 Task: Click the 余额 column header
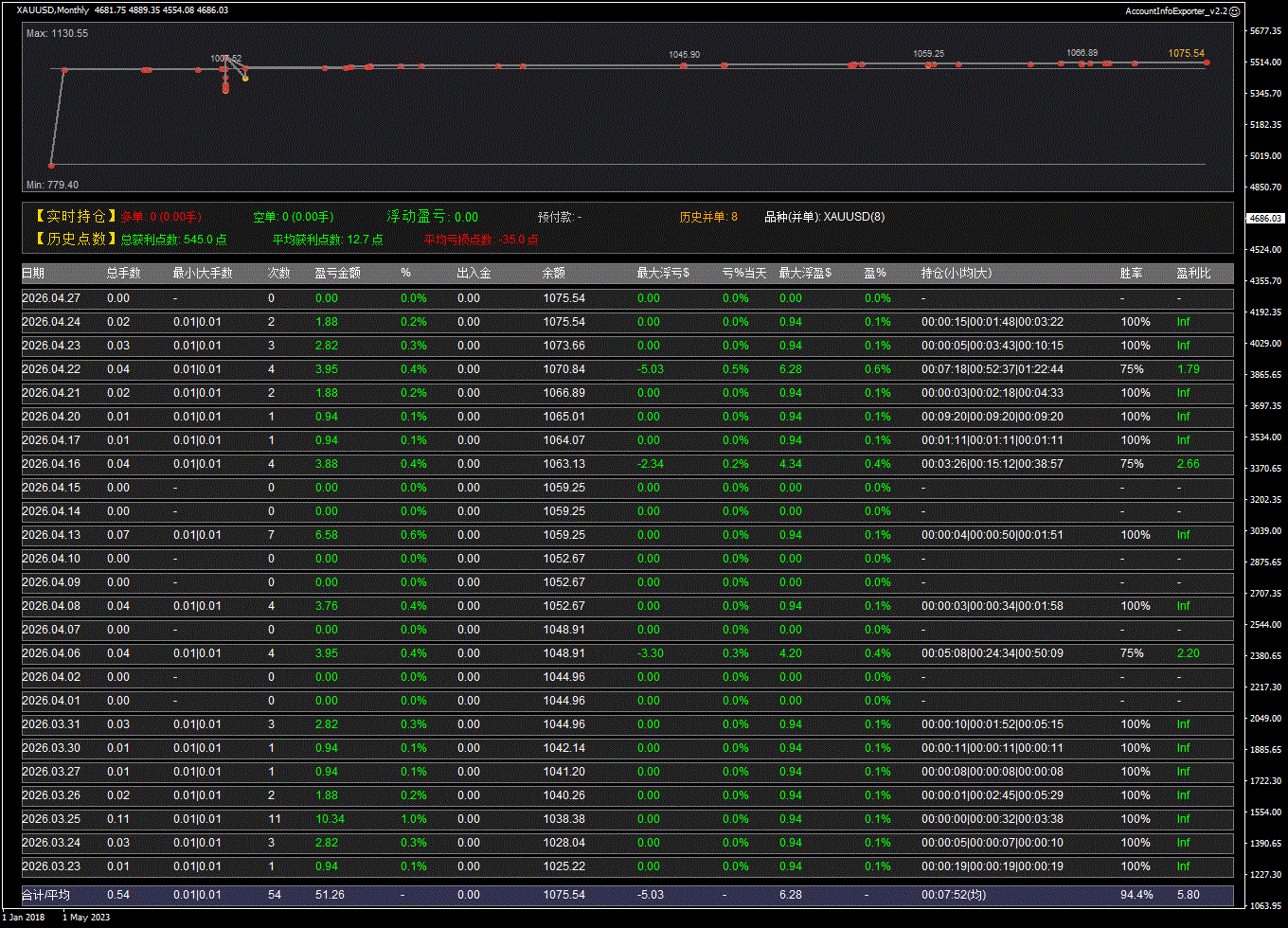click(x=554, y=274)
